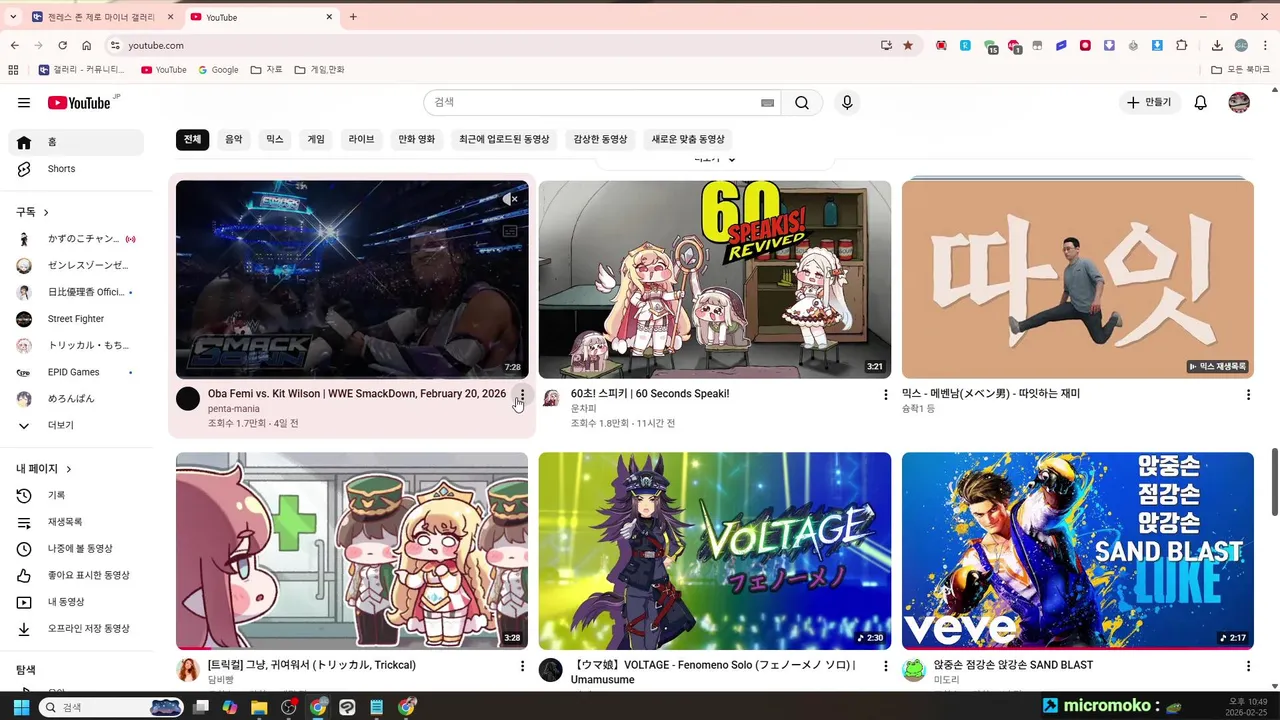Screen dimensions: 1280x720
Task: Select the 만화 영화 filter chip
Action: (x=417, y=139)
